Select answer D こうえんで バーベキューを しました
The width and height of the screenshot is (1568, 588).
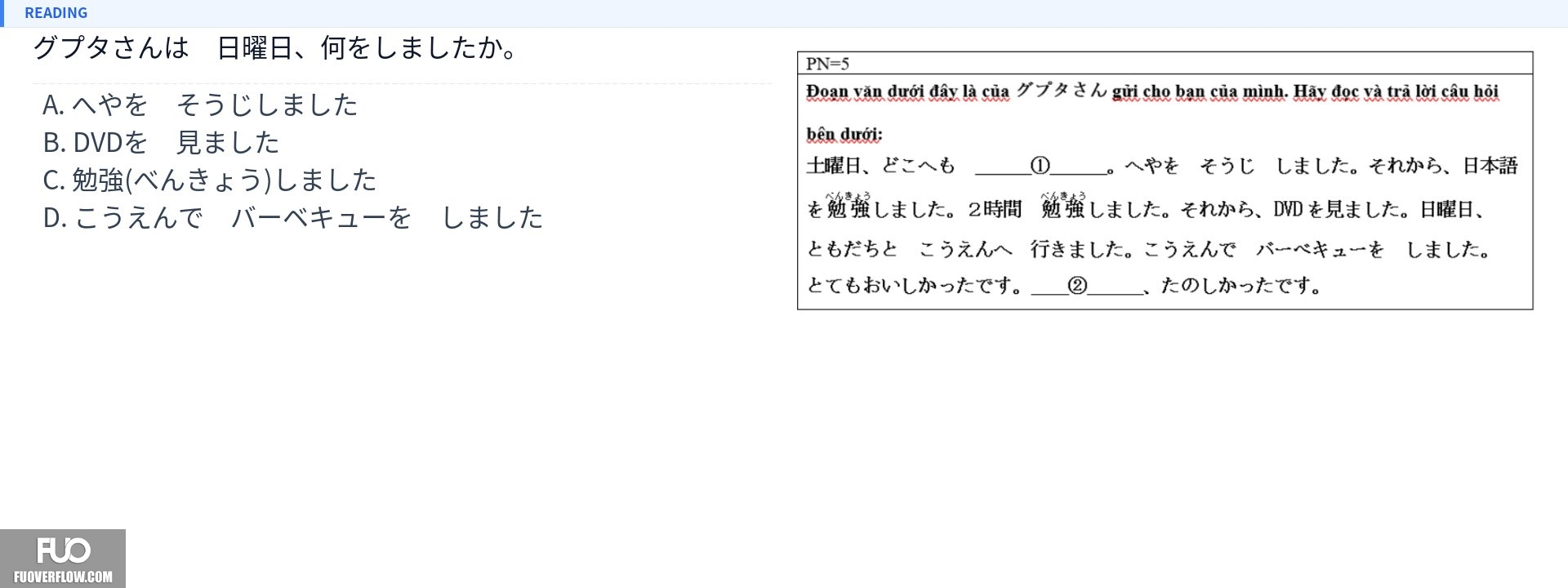pos(293,217)
